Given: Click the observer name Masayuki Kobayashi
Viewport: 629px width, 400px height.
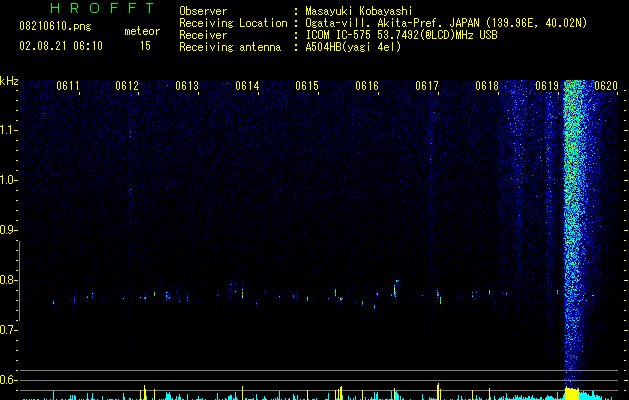Looking at the screenshot, I should (359, 11).
